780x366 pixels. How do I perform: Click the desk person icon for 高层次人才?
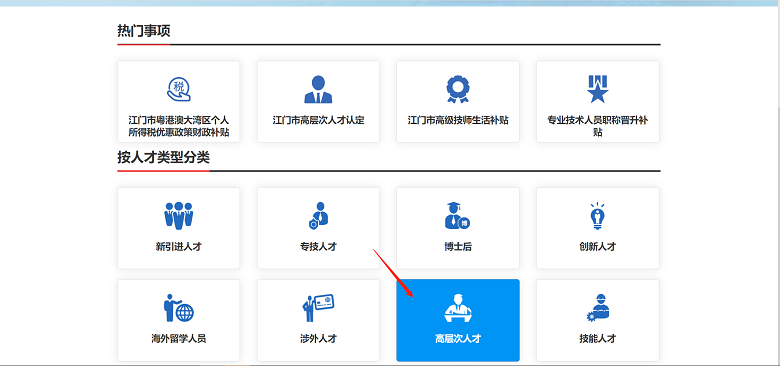coord(458,308)
